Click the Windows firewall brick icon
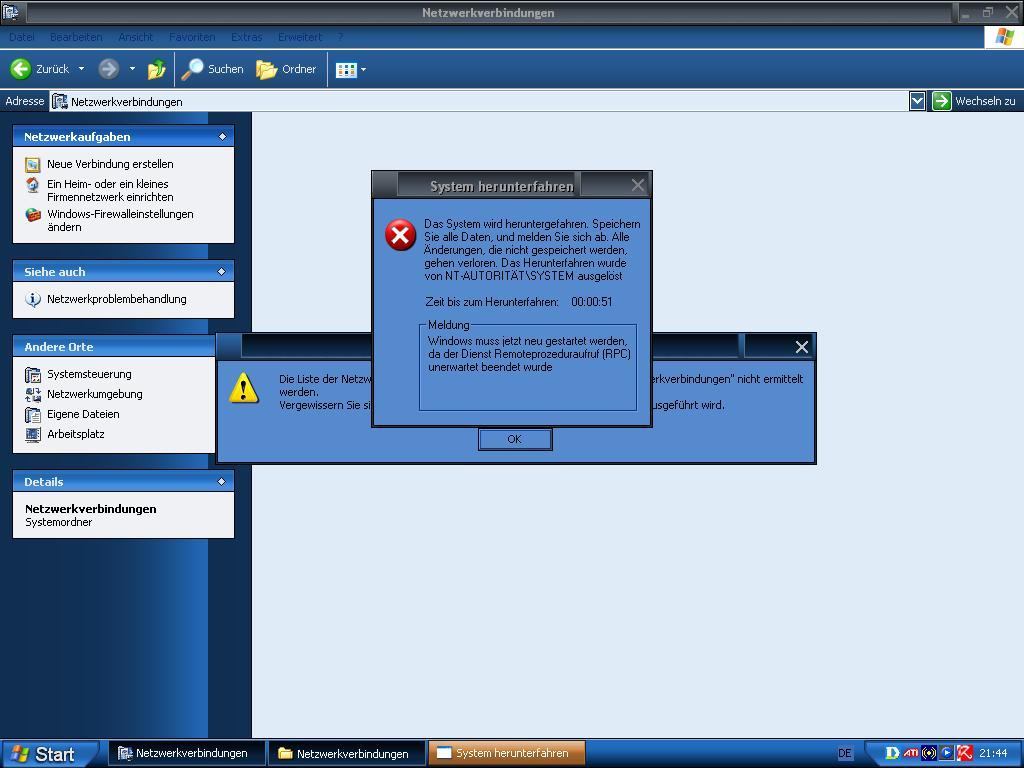1024x768 pixels. [x=33, y=215]
